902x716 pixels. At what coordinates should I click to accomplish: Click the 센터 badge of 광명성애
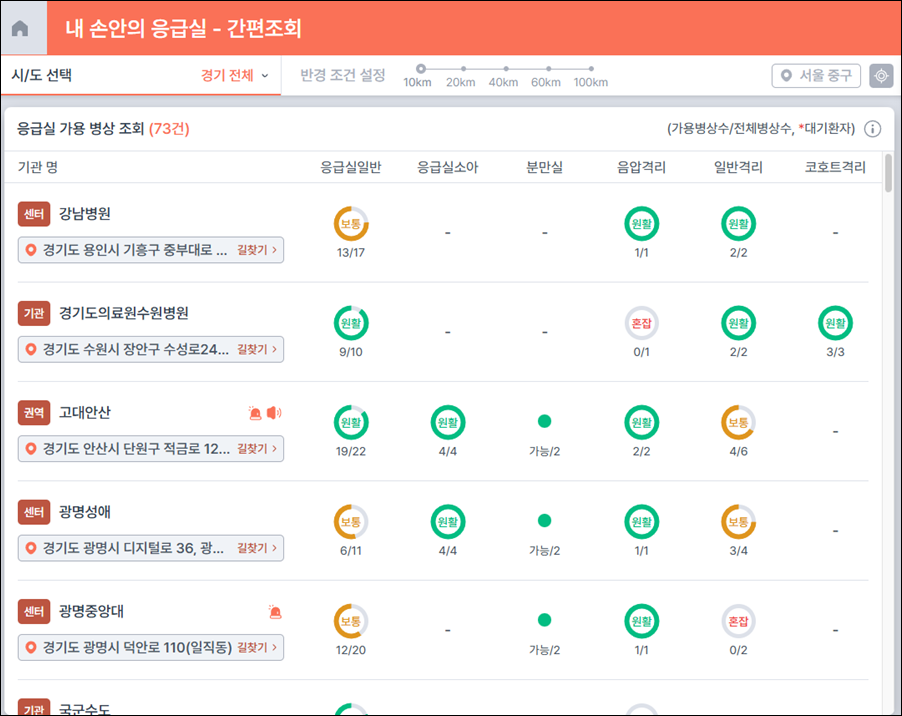click(x=34, y=512)
